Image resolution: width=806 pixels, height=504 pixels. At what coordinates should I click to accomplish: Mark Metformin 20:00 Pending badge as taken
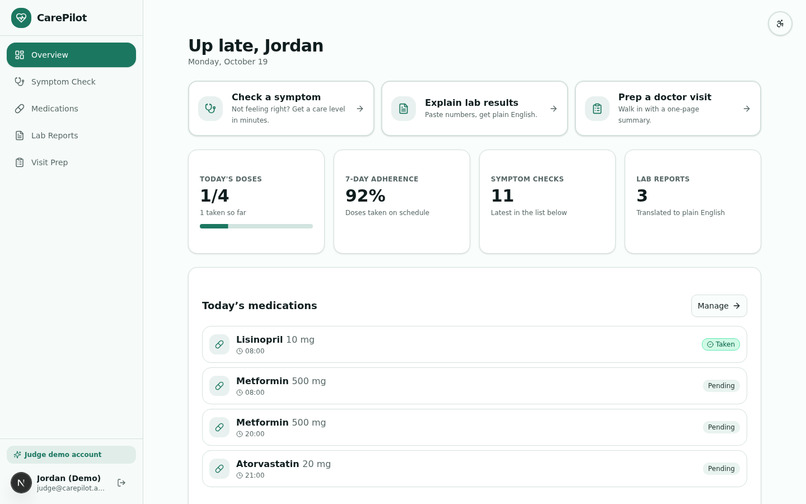721,427
